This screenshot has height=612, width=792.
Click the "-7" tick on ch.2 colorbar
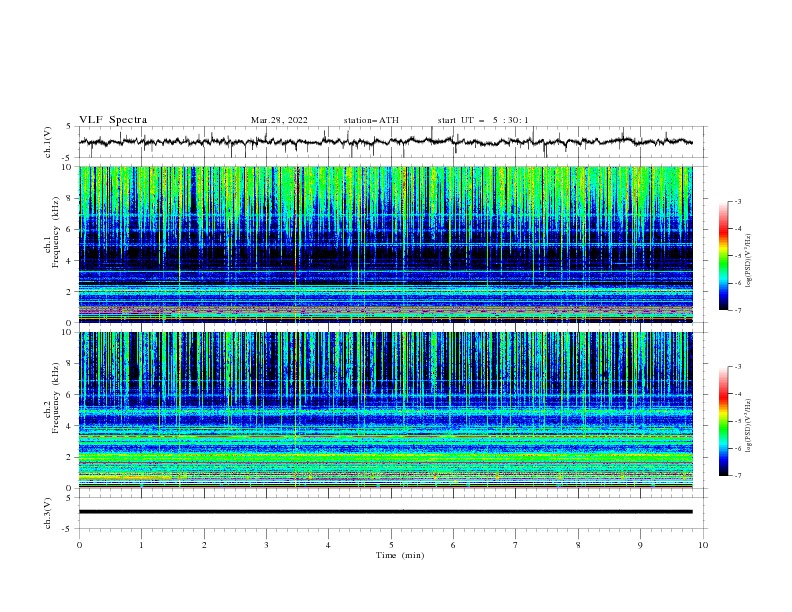(738, 475)
